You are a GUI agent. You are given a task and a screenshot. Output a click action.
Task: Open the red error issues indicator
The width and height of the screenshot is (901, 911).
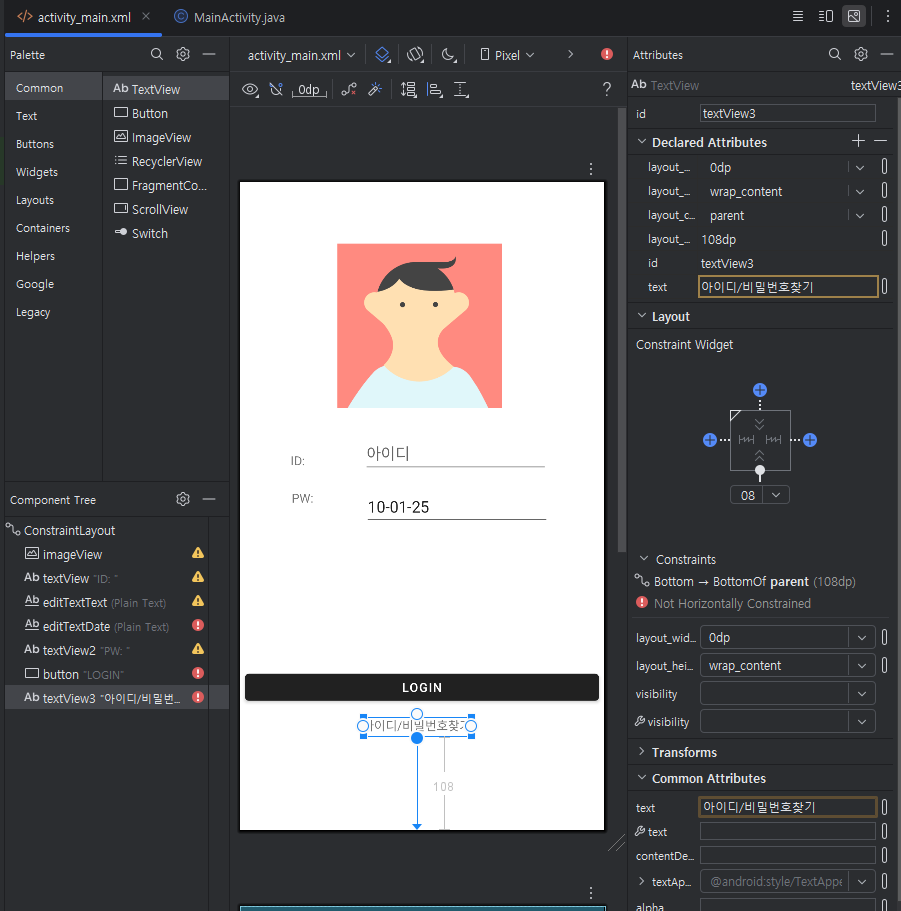(606, 54)
